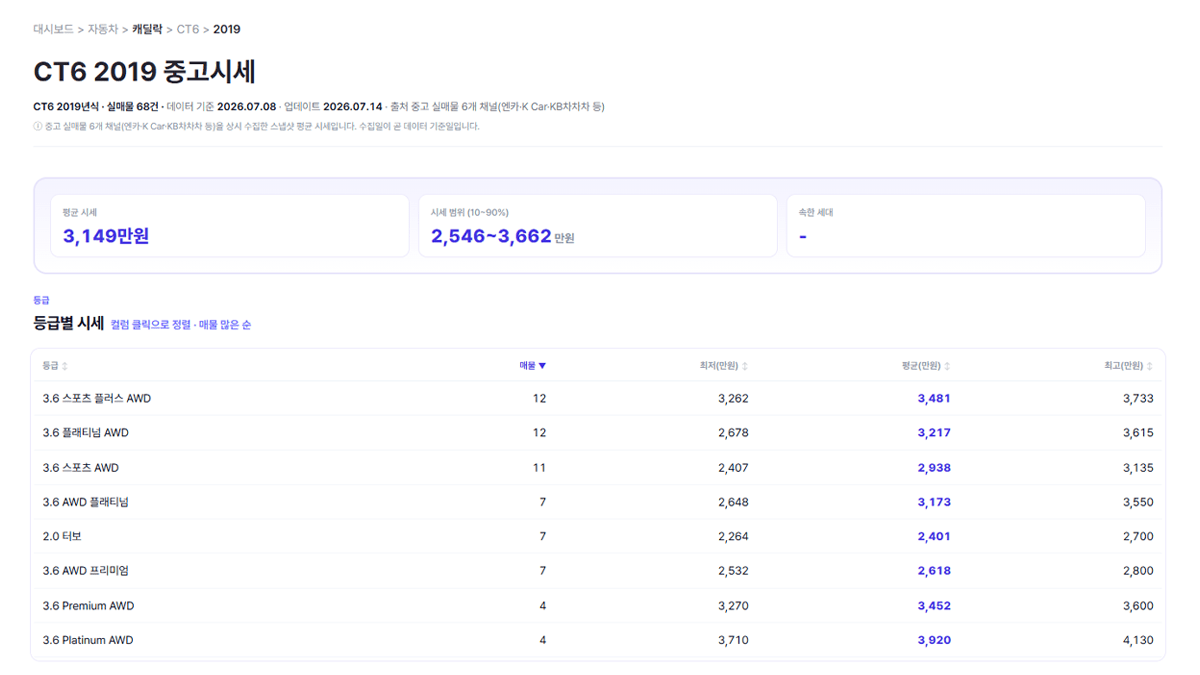Viewport: 1200px width, 675px height.
Task: Click the 속한 세대 card
Action: [x=966, y=226]
